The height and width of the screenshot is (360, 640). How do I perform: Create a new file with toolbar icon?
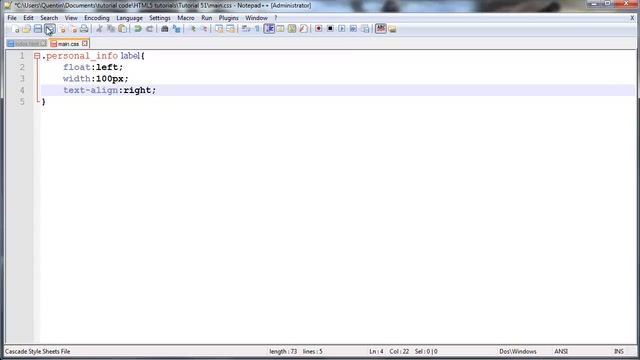coord(15,29)
